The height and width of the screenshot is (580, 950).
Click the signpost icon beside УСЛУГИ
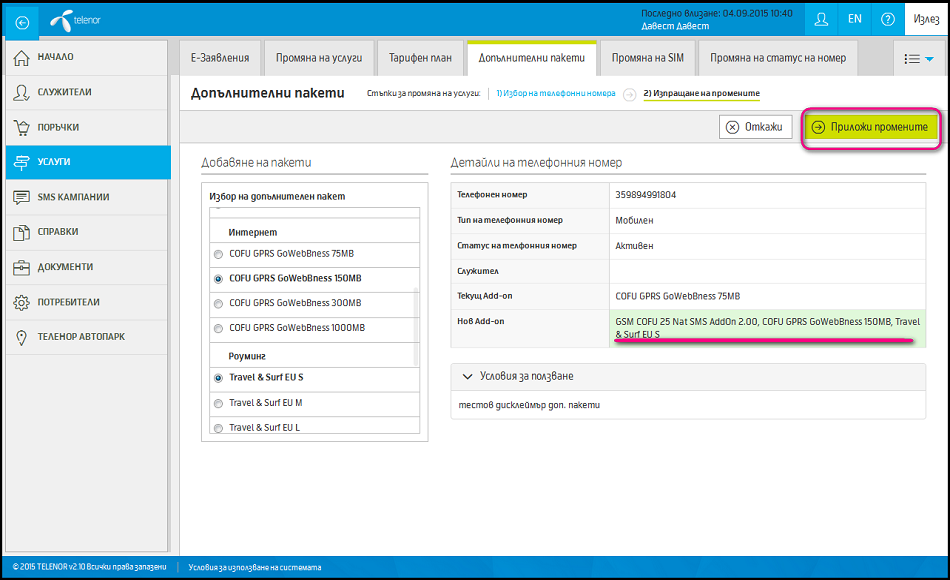(21, 162)
